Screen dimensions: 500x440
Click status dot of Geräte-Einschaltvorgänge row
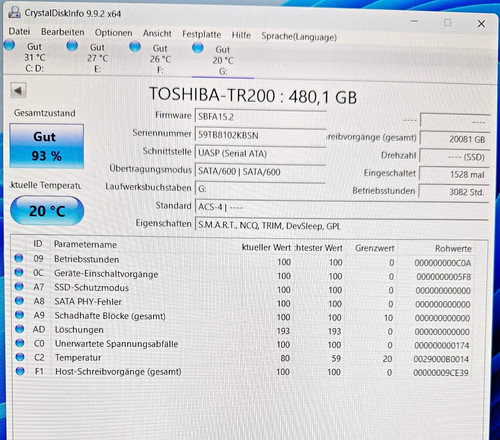[19, 272]
